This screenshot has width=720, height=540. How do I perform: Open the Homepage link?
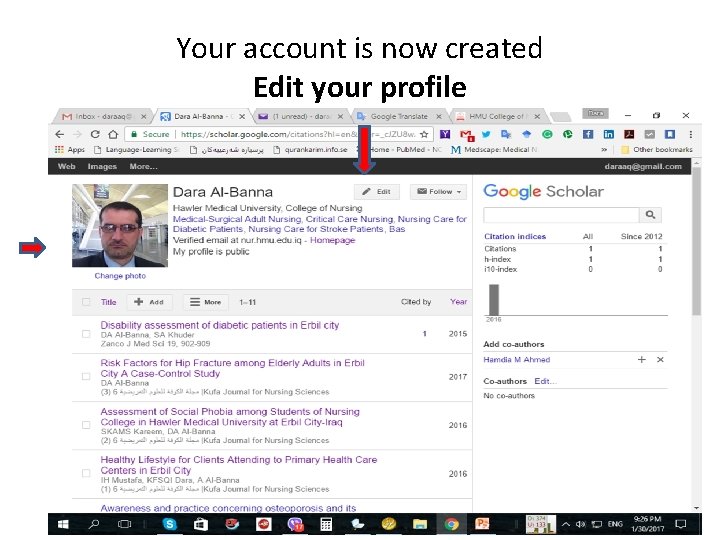(332, 240)
